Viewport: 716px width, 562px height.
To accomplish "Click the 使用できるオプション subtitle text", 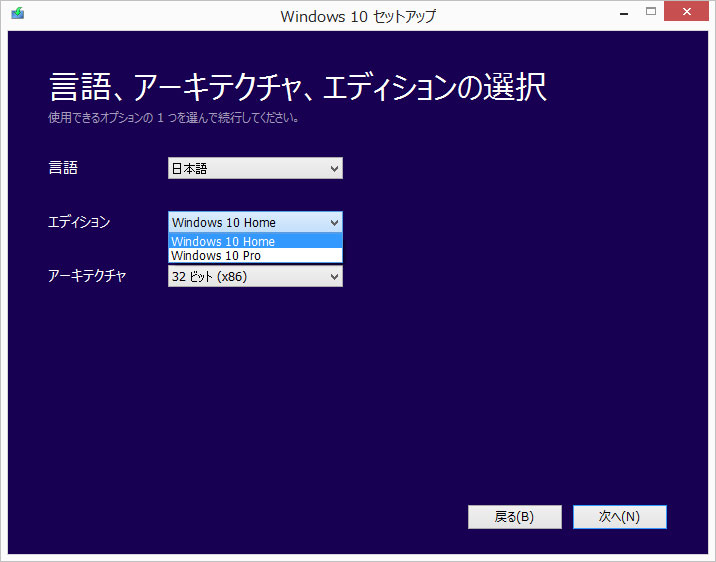I will (174, 118).
